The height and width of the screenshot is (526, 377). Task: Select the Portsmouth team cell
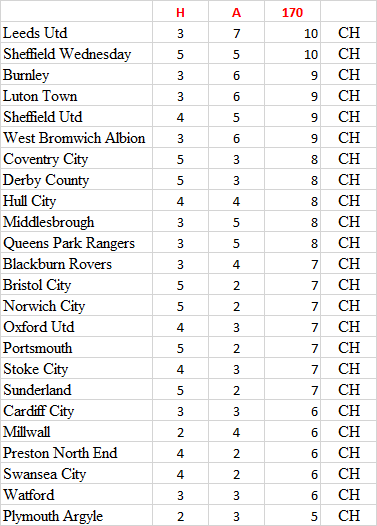(x=77, y=348)
